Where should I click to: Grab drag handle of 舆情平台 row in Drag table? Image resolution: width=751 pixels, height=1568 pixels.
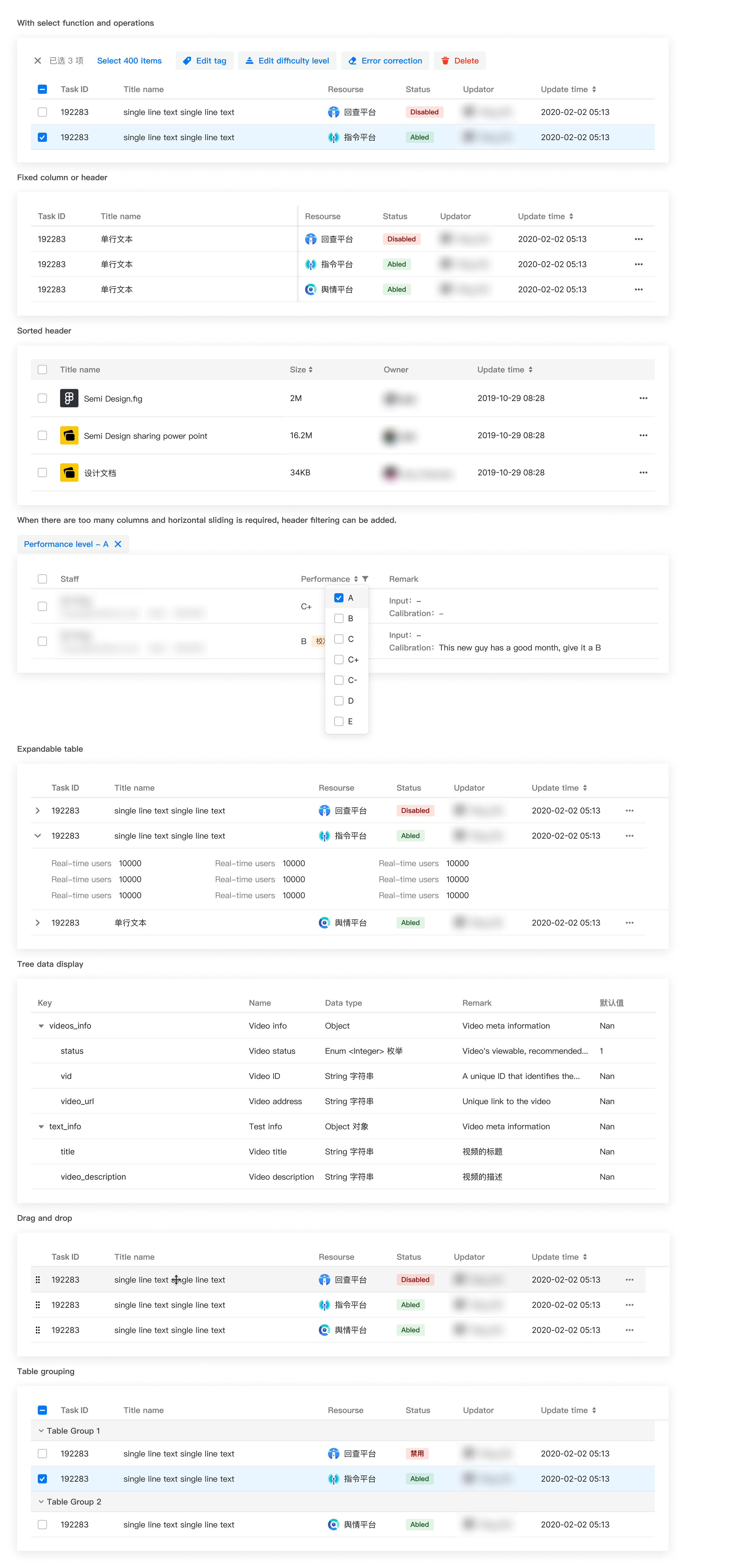38,1331
